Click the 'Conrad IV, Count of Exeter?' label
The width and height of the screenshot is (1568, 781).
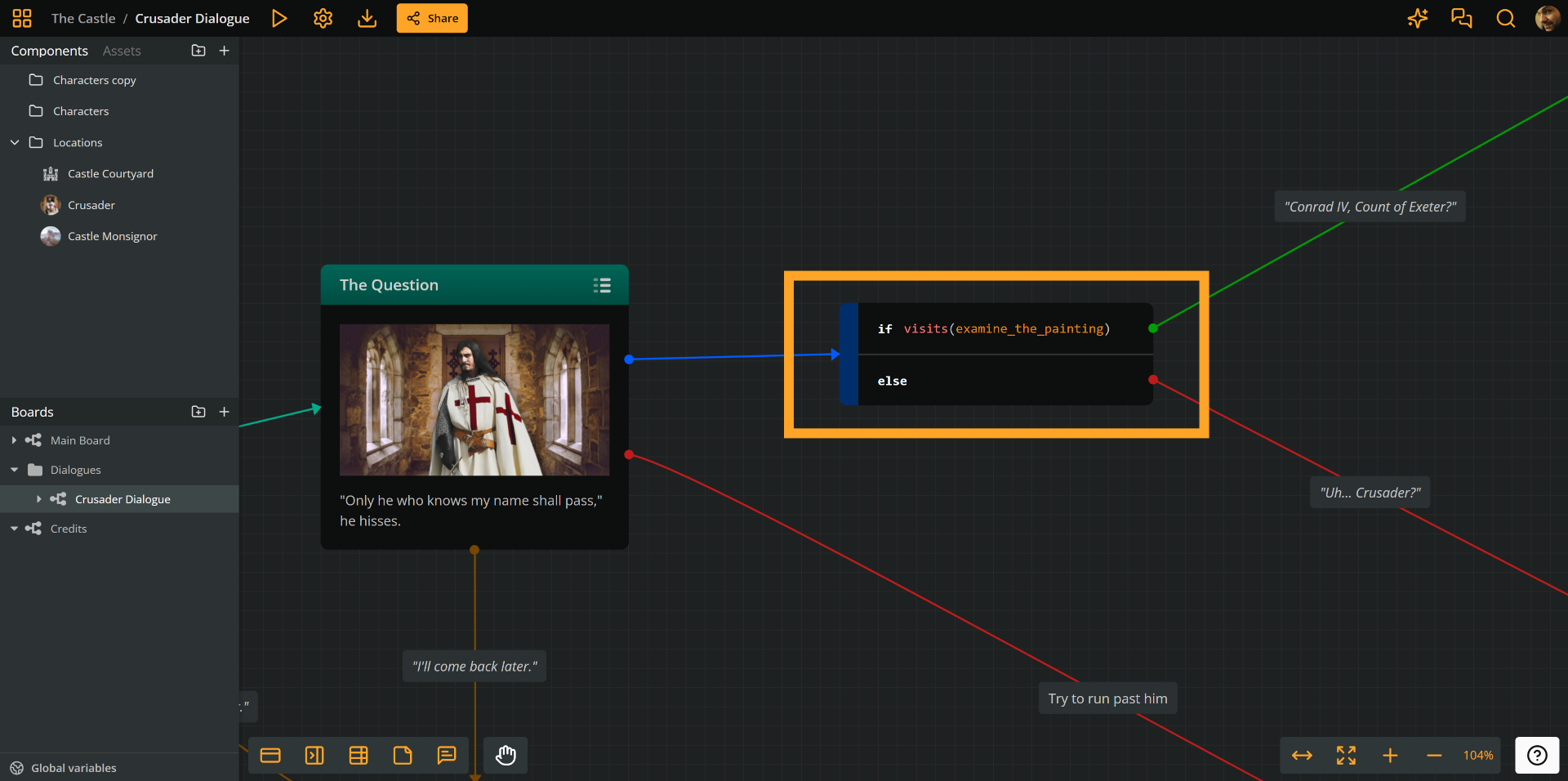pyautogui.click(x=1370, y=207)
